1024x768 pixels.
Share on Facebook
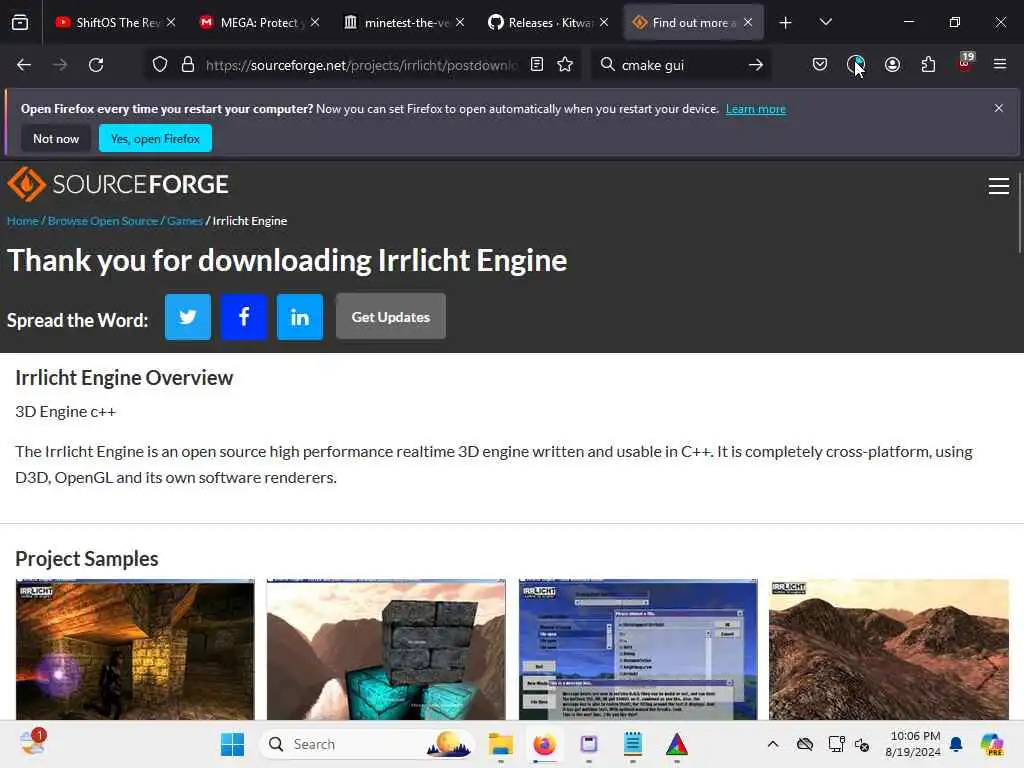(244, 317)
